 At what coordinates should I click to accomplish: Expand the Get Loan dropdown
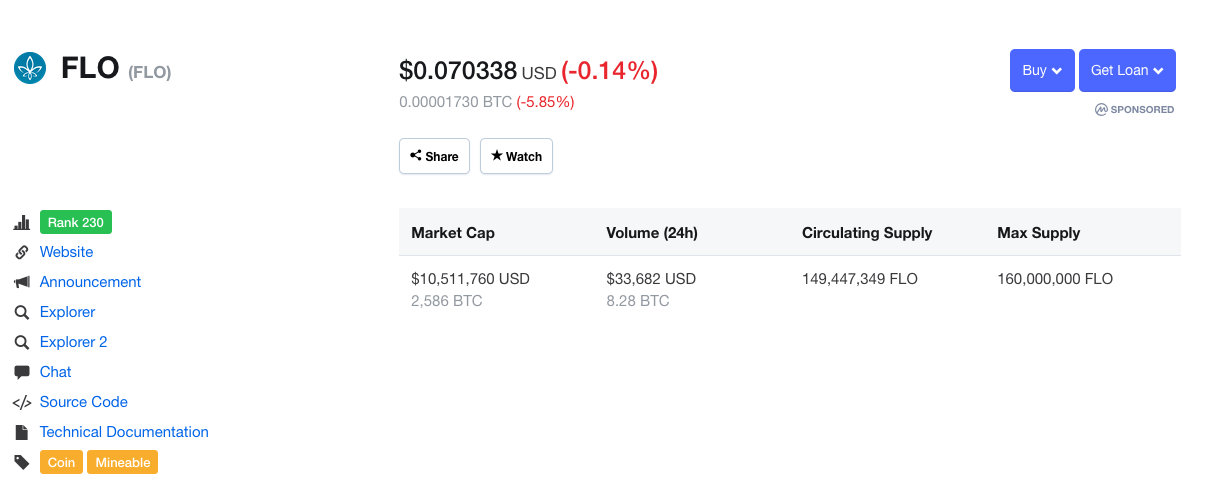tap(1127, 71)
